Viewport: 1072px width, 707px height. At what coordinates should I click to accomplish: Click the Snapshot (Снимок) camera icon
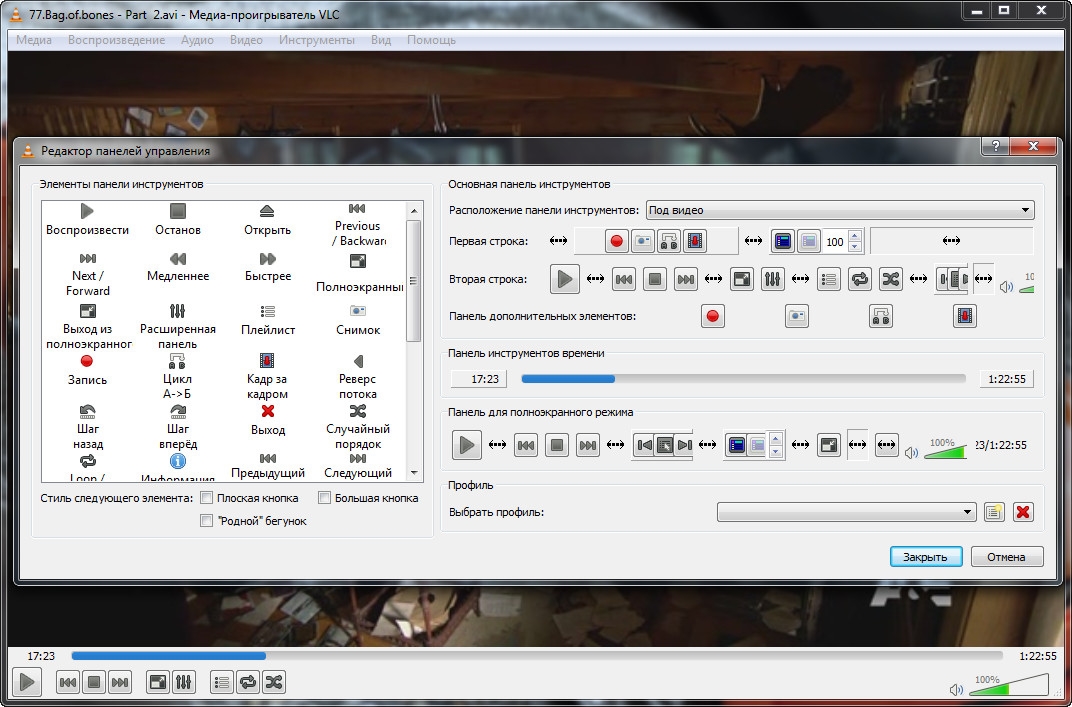358,311
